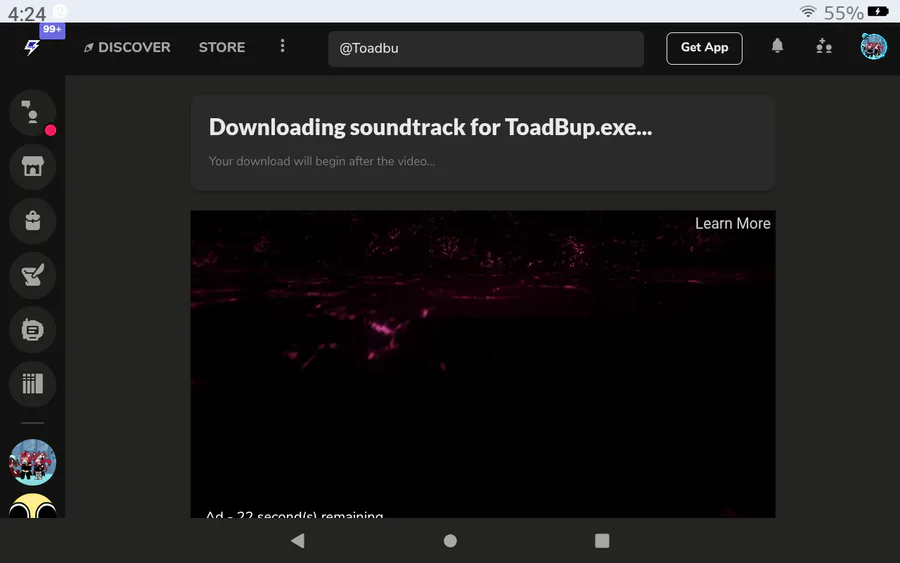Image resolution: width=900 pixels, height=563 pixels.
Task: Go to the Discover tab
Action: coord(127,47)
